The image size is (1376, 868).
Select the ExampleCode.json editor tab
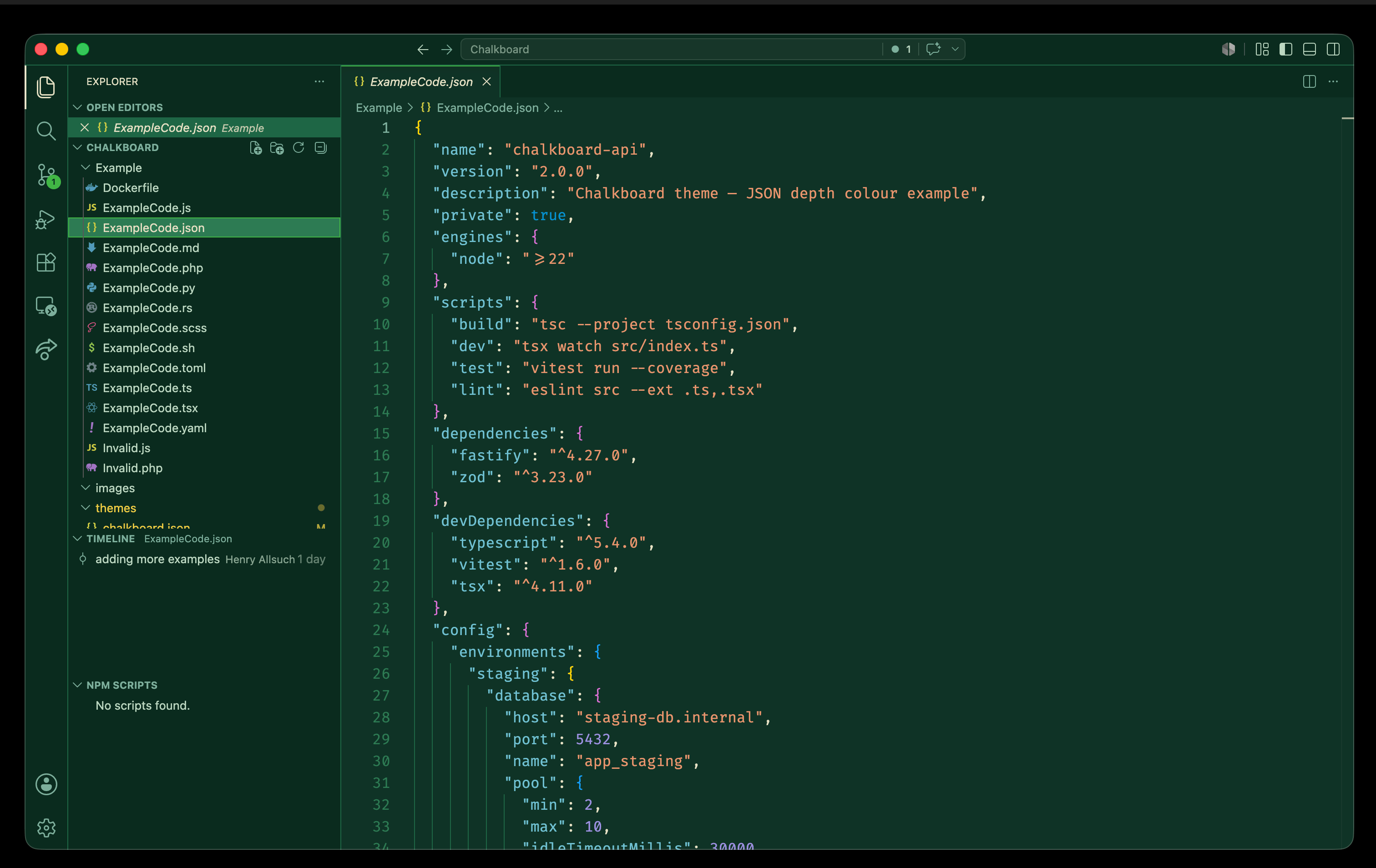click(420, 82)
